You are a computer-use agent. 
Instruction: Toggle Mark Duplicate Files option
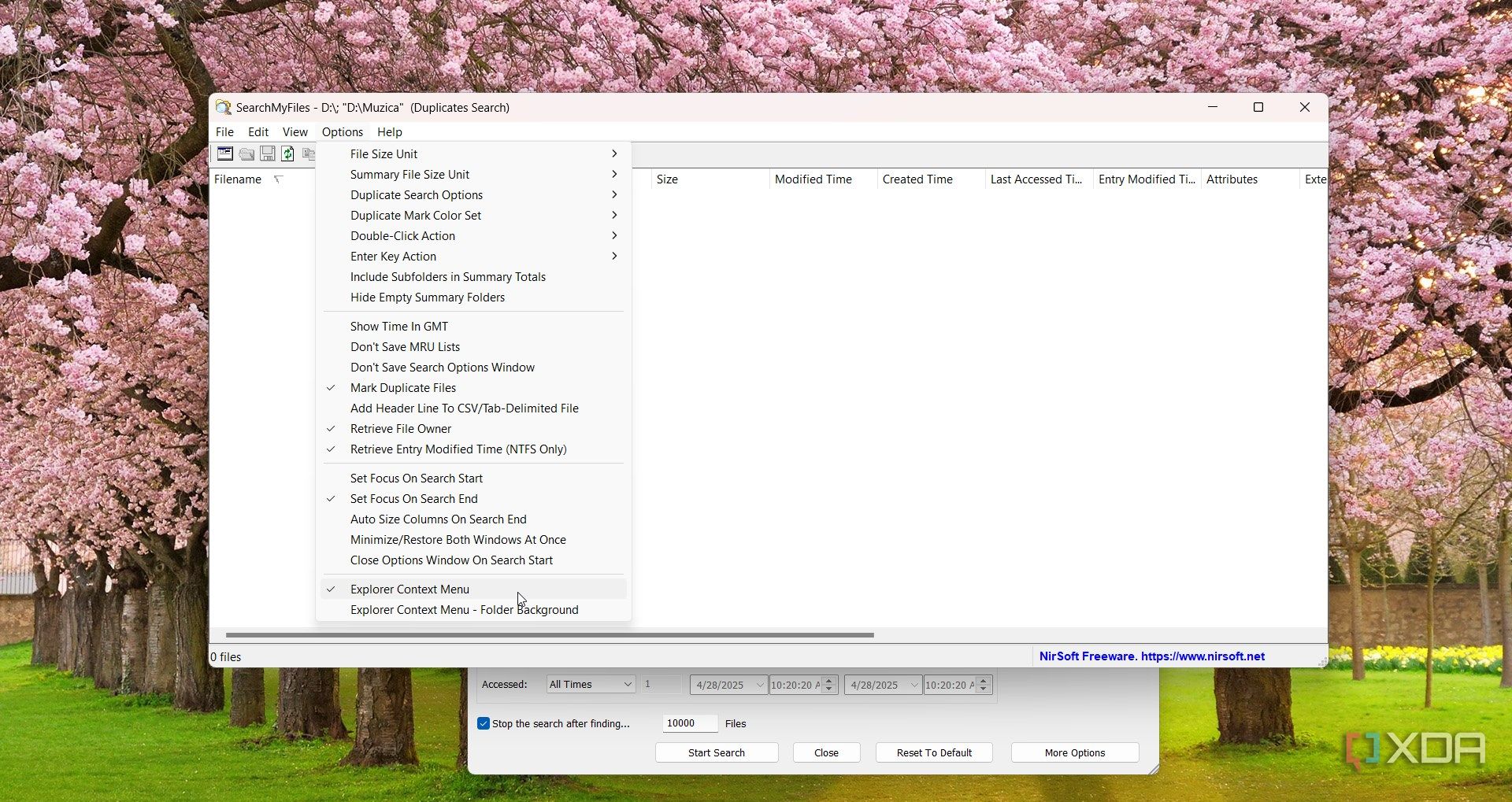(x=474, y=388)
